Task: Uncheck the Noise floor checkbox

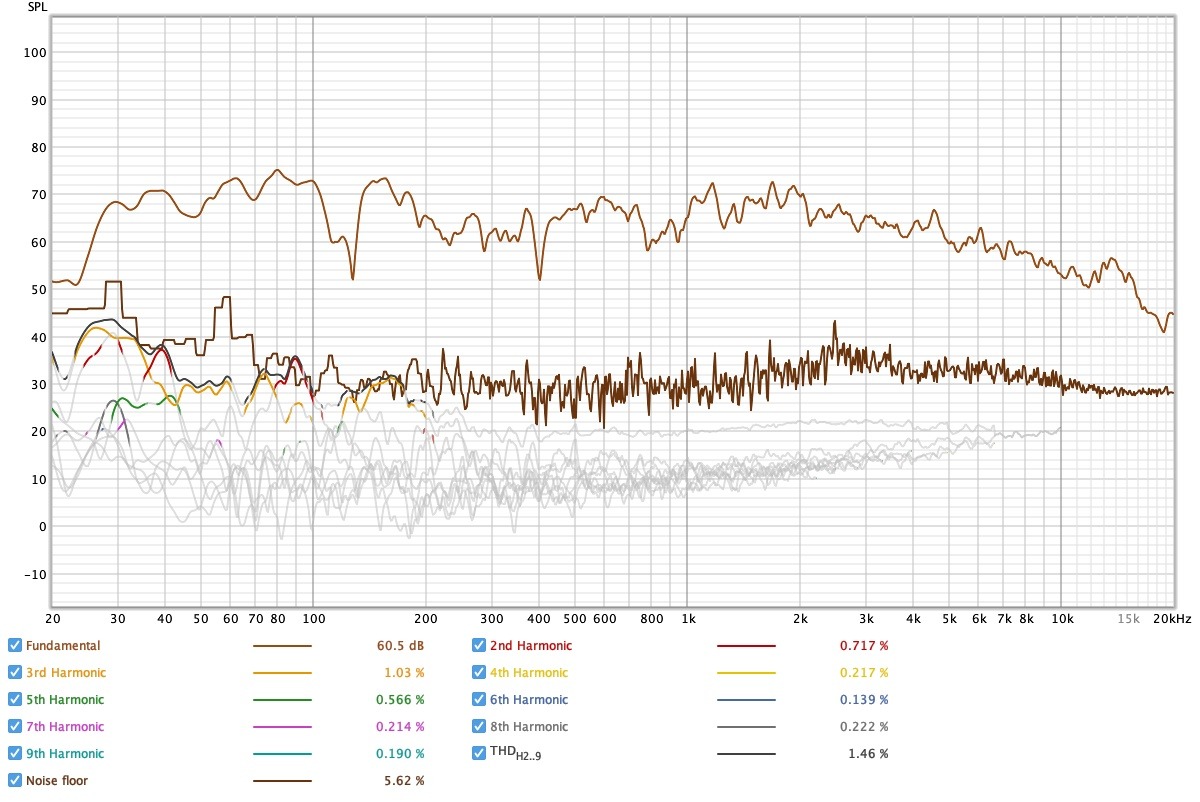Action: (x=15, y=781)
